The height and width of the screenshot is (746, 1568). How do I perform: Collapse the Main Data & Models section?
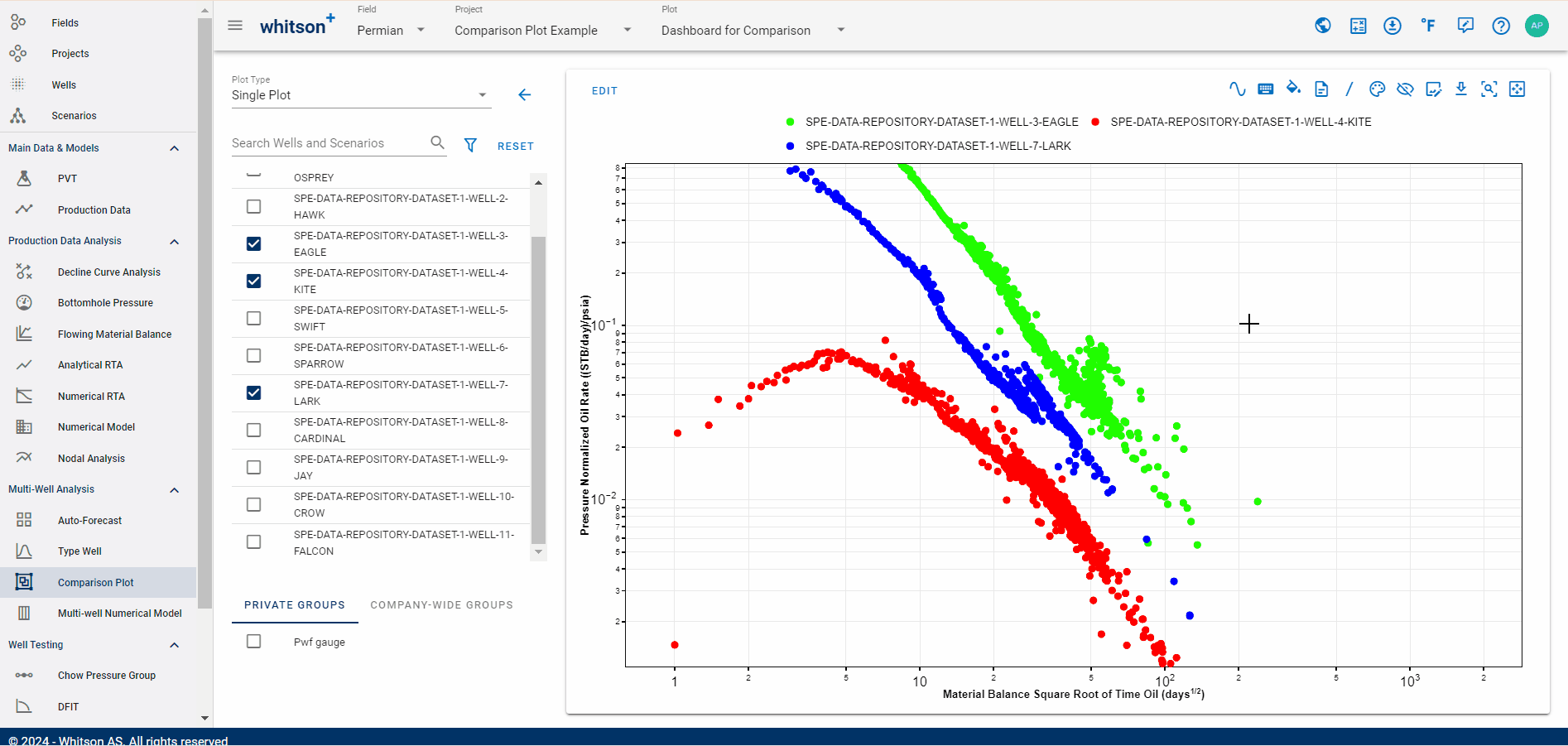pos(175,148)
